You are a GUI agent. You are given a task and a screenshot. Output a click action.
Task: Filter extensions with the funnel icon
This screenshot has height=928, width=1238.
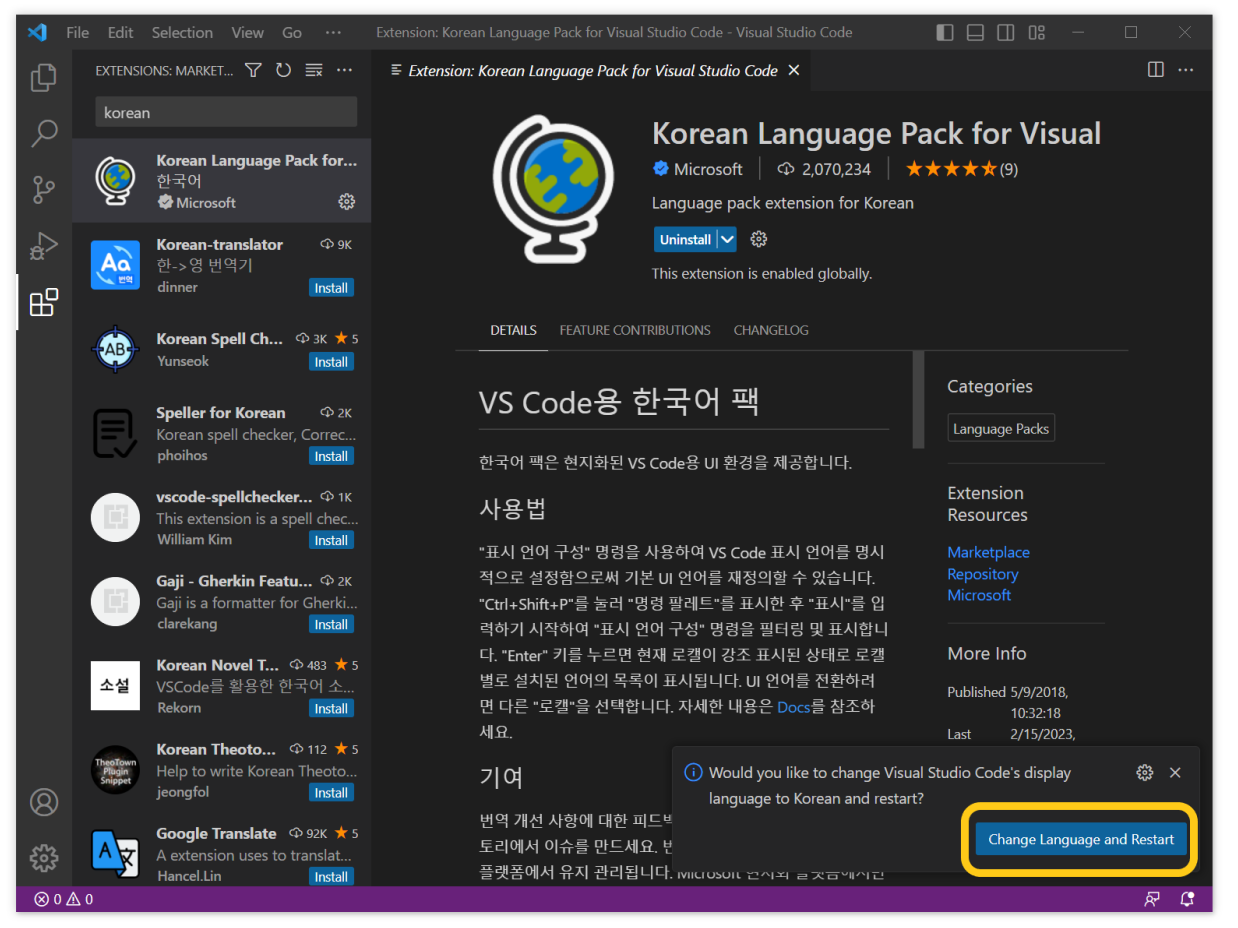coord(253,70)
